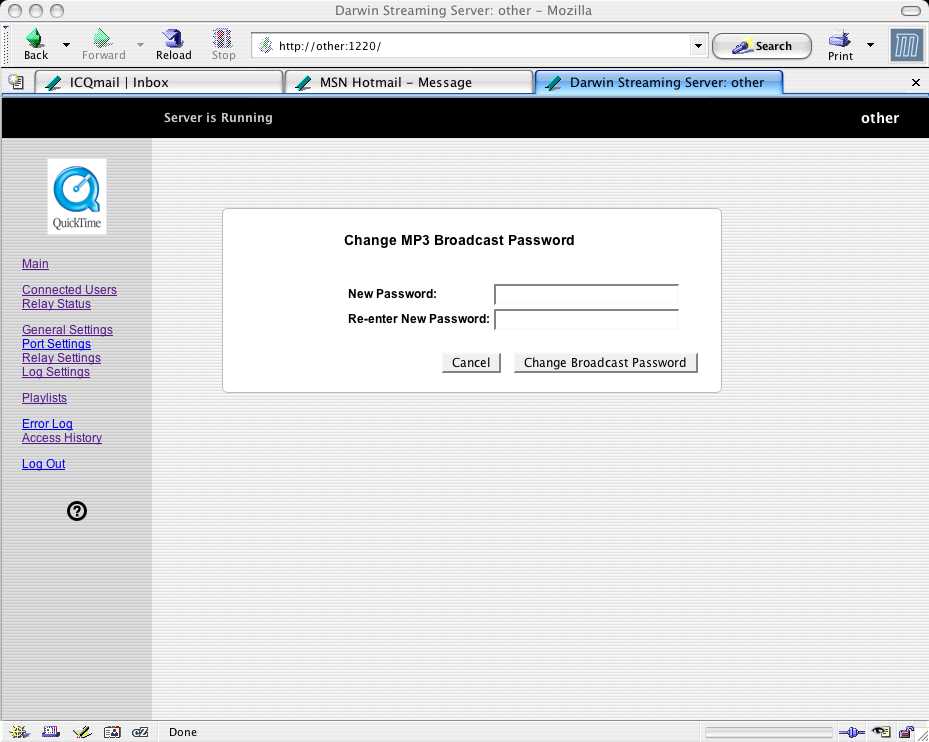Switch to the MSN Hotmail Message tab
The height and width of the screenshot is (742, 929).
tap(408, 82)
